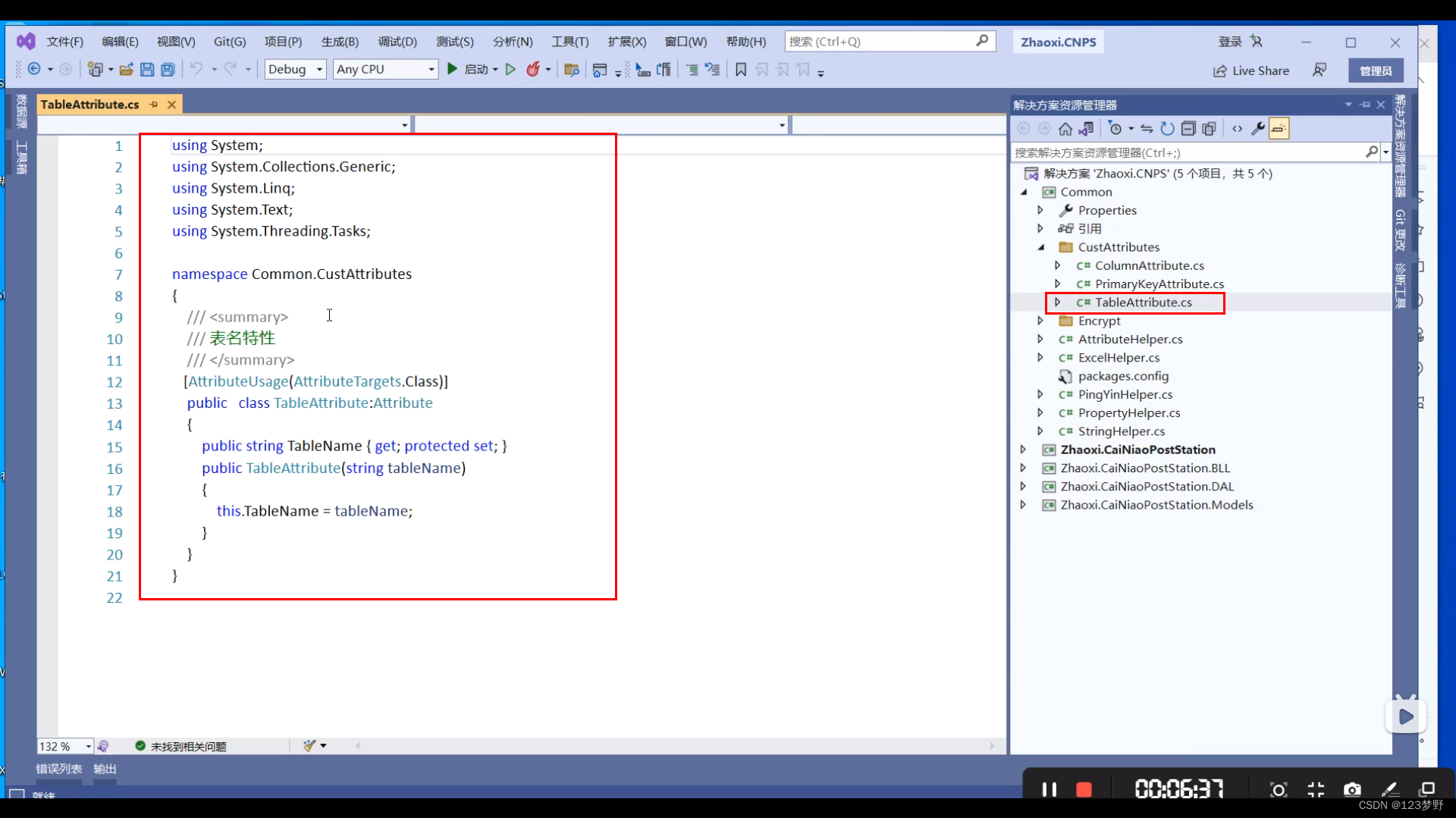Open the 编辑(E) menu
The height and width of the screenshot is (818, 1456).
[x=120, y=42]
